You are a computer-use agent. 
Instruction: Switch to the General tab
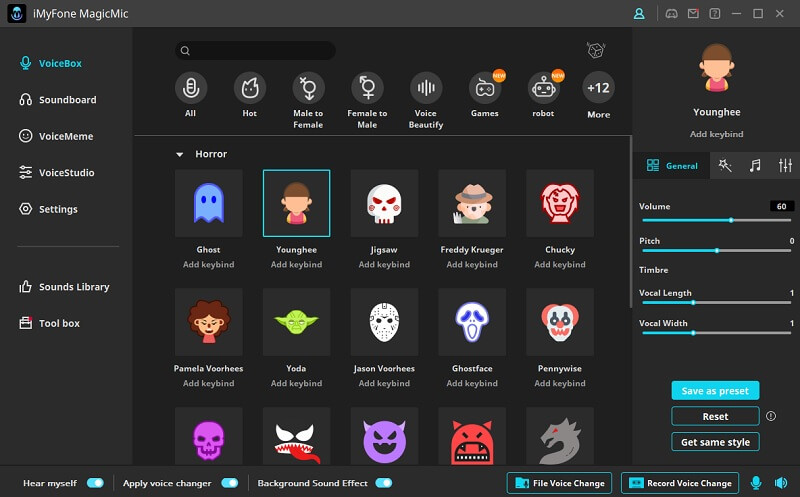pos(671,165)
